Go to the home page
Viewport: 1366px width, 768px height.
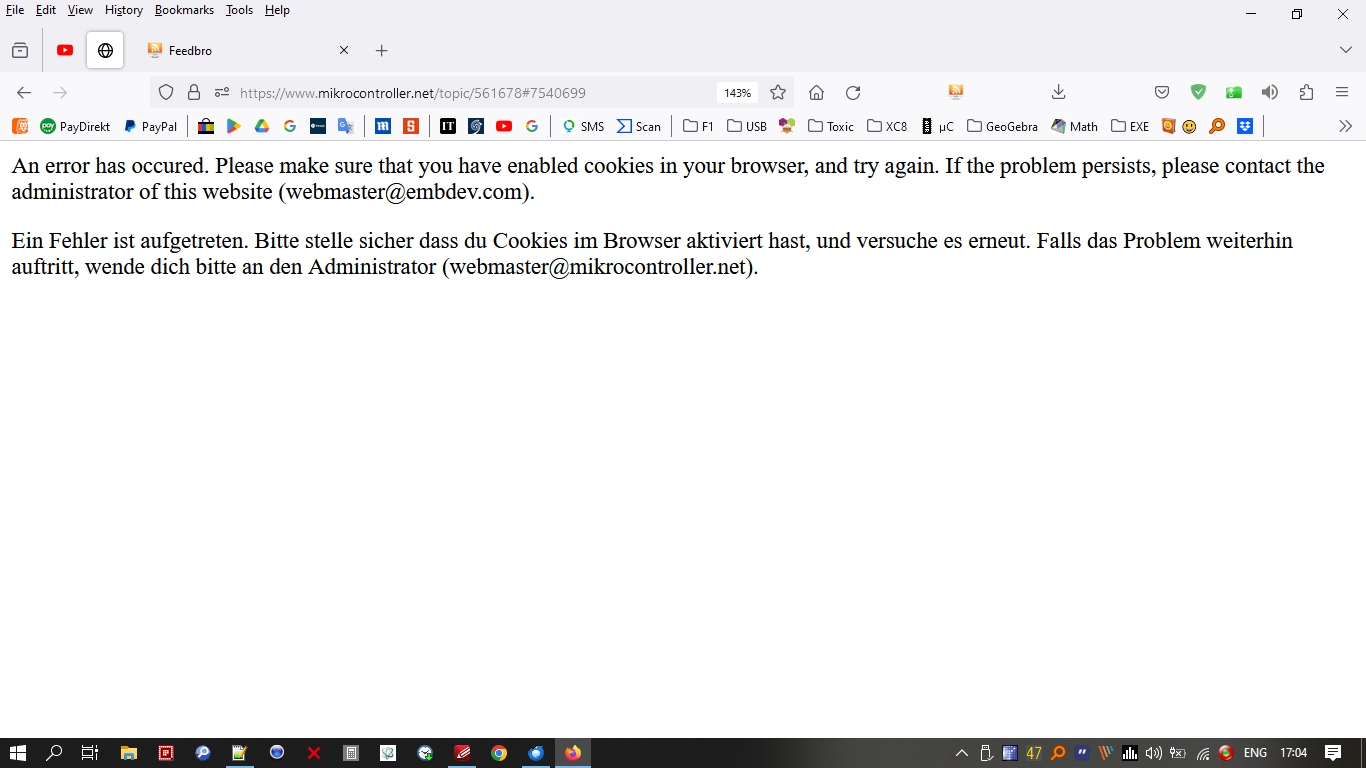tap(816, 92)
